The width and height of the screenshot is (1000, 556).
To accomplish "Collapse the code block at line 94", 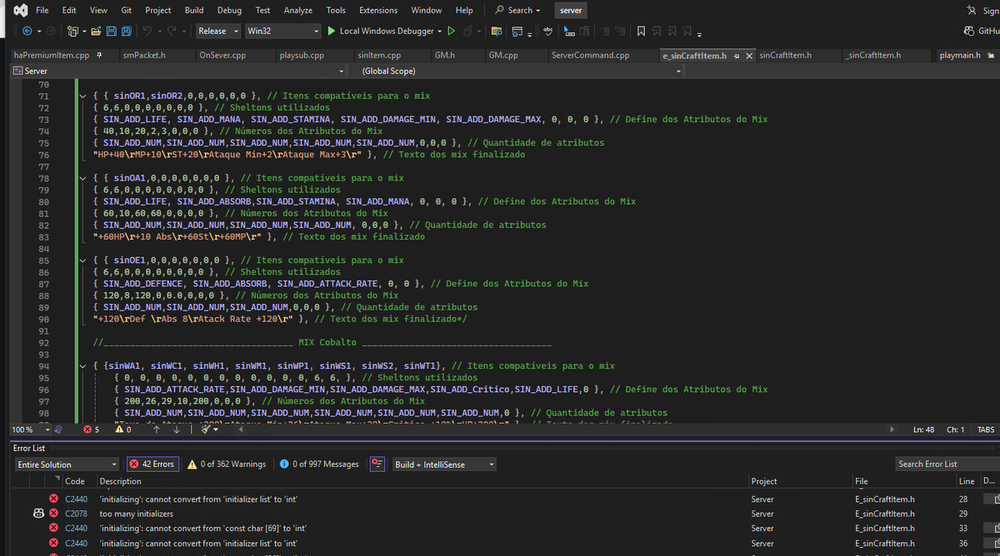I will click(x=83, y=367).
